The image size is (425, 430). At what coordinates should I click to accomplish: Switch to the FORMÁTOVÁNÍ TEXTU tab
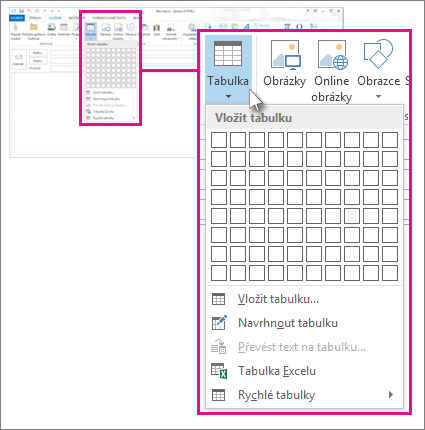109,18
